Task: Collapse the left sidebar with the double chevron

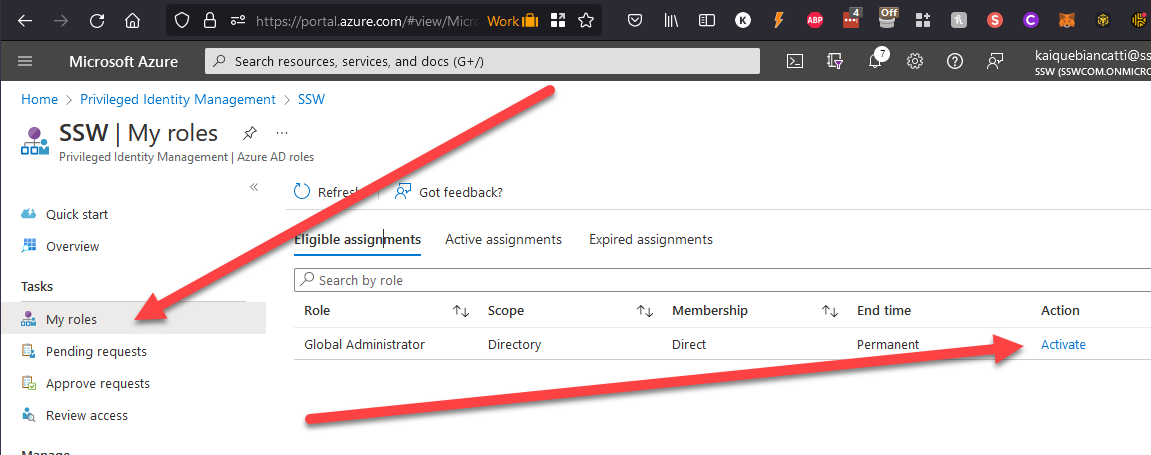Action: click(254, 187)
